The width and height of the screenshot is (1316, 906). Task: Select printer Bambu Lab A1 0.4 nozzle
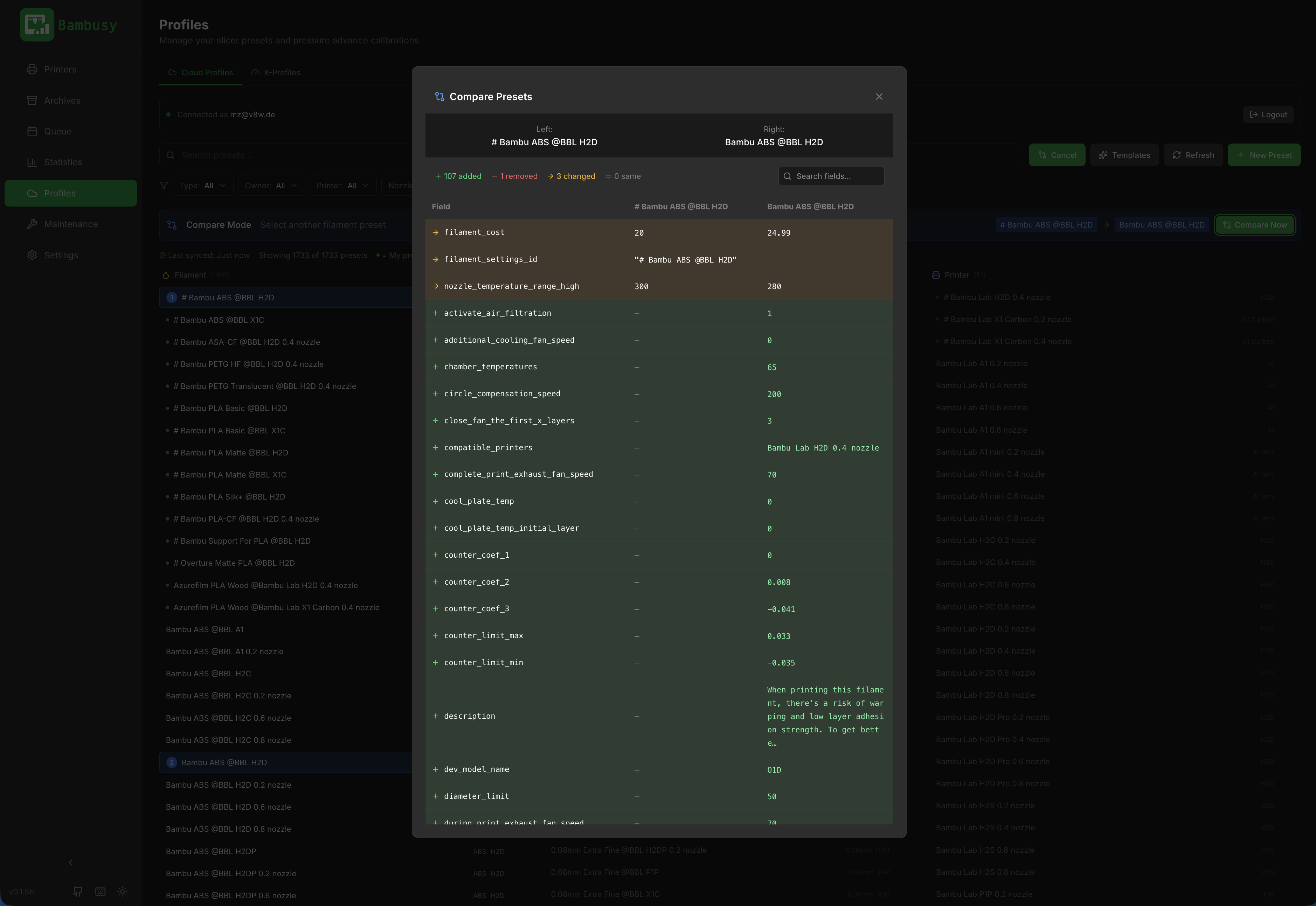point(982,385)
